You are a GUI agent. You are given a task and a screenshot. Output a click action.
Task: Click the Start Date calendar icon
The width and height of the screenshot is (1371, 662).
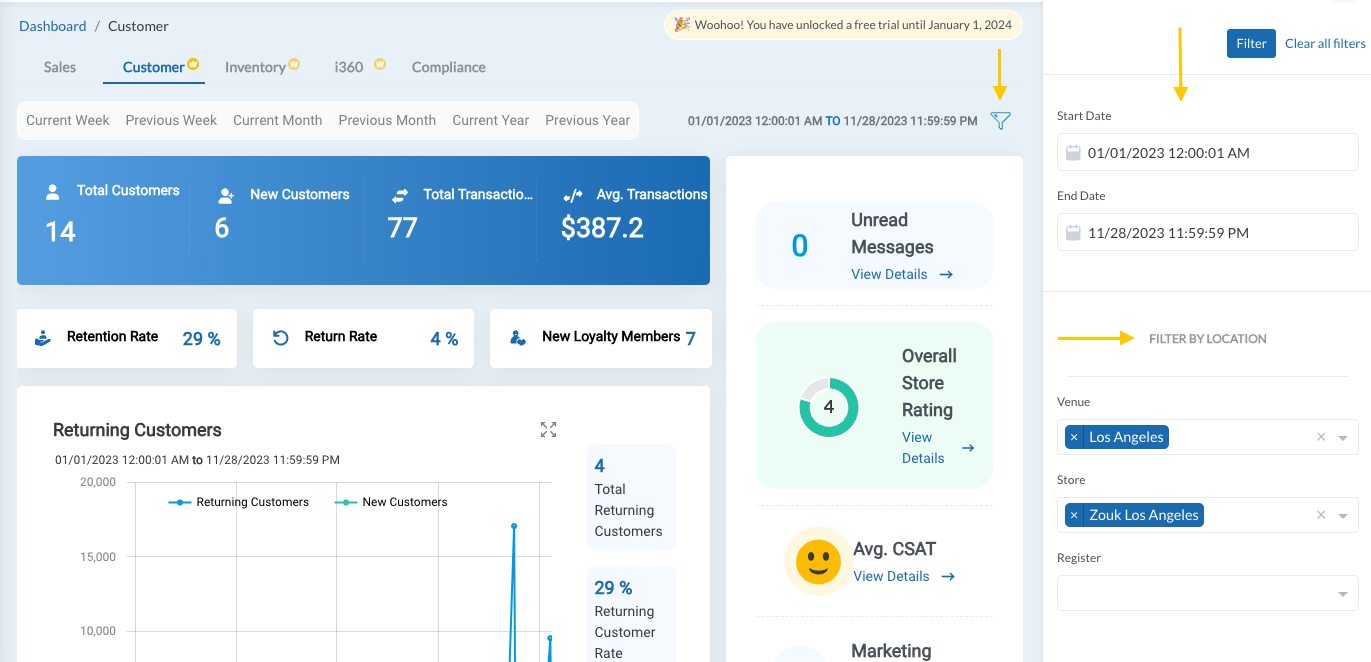[1073, 153]
